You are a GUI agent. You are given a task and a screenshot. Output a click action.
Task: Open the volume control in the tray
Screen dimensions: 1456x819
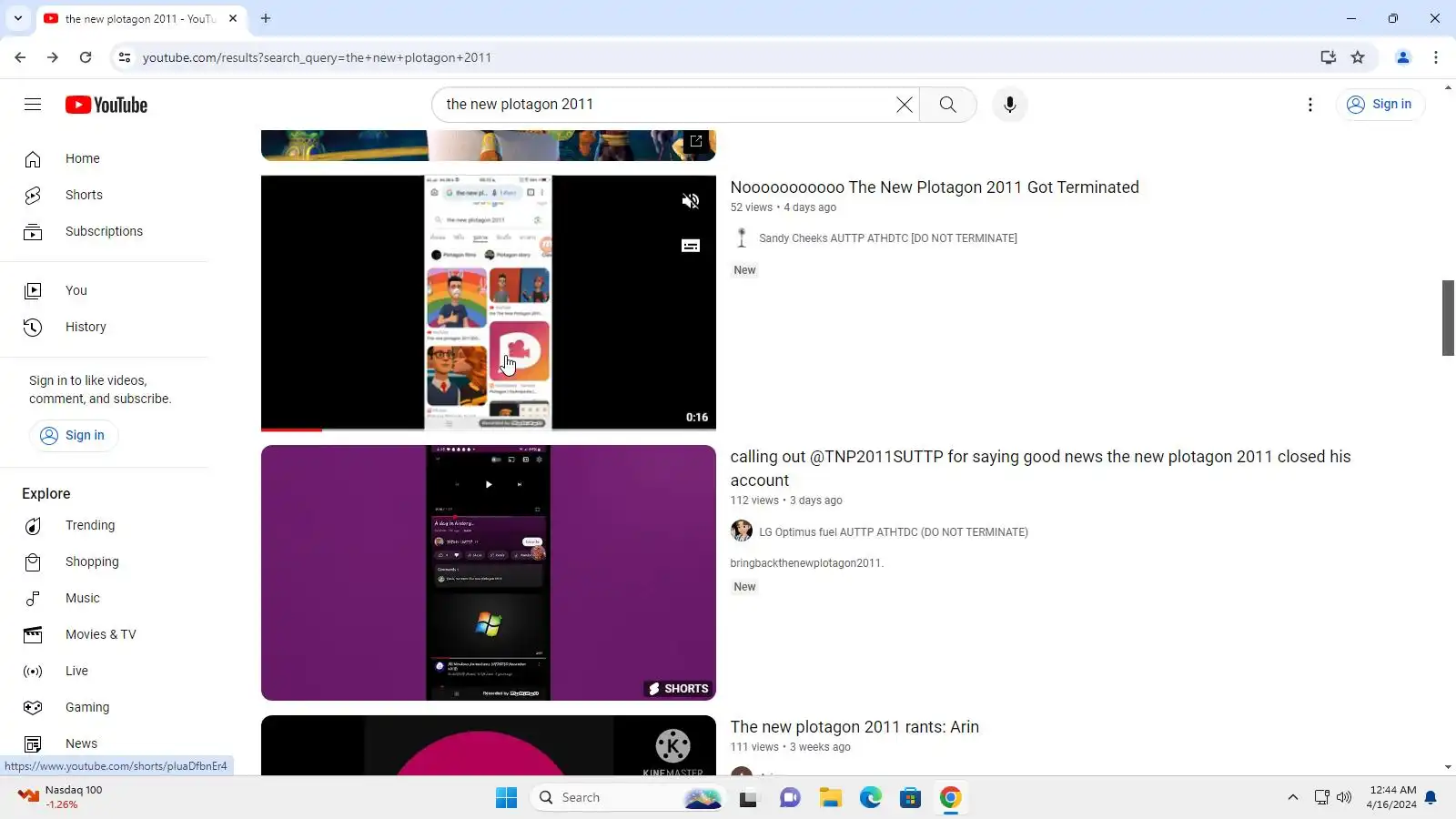tap(1344, 798)
